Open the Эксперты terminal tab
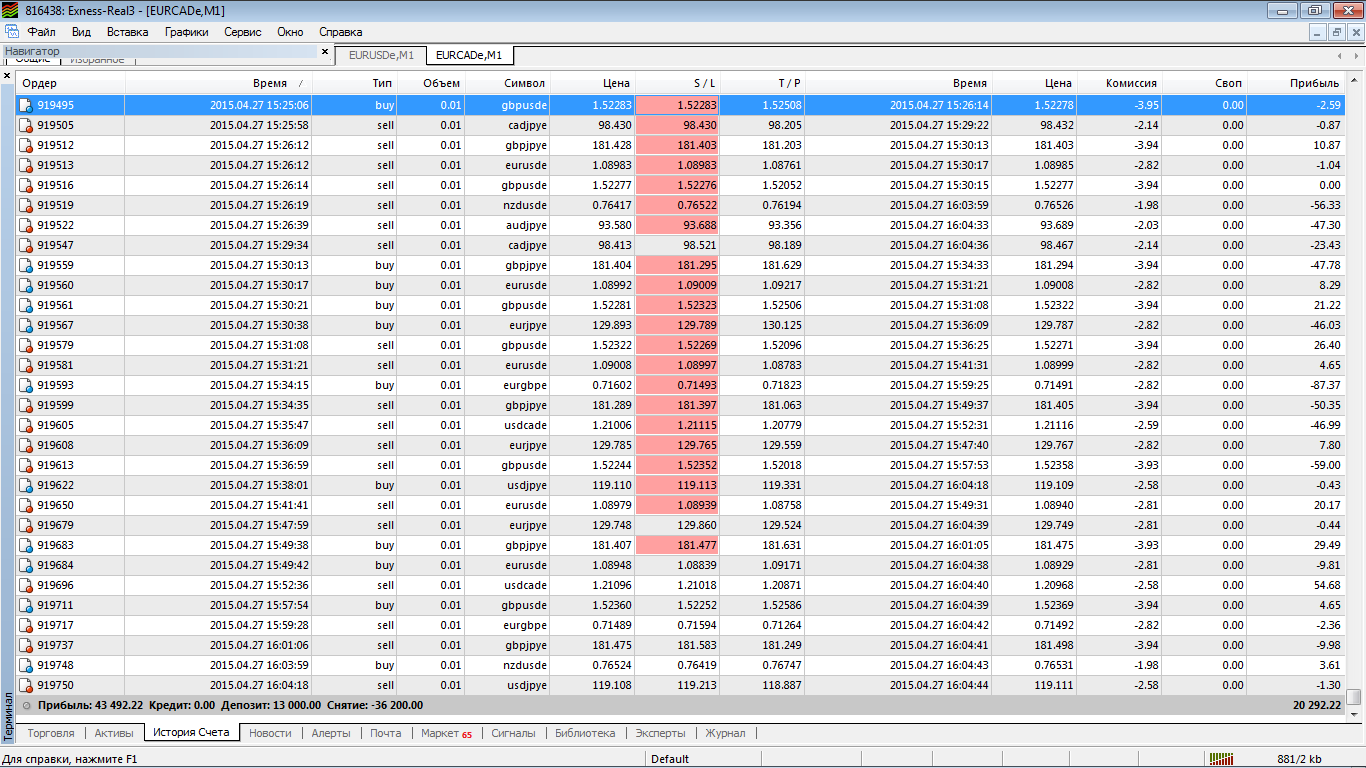1366x768 pixels. (660, 733)
